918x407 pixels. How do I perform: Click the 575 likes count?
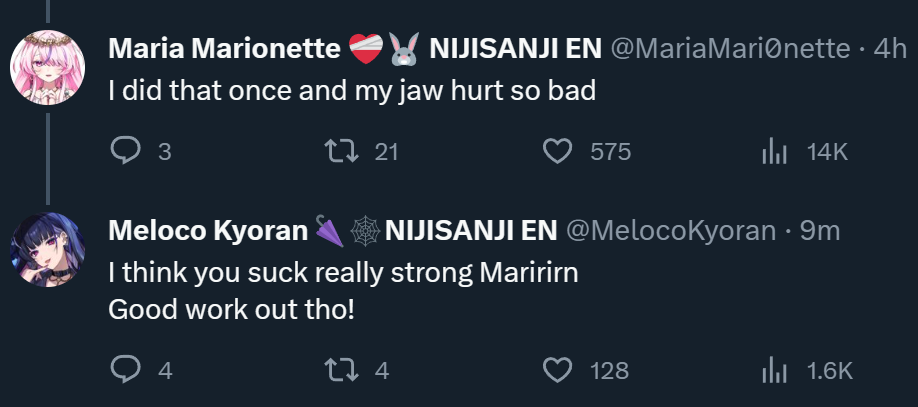[610, 152]
